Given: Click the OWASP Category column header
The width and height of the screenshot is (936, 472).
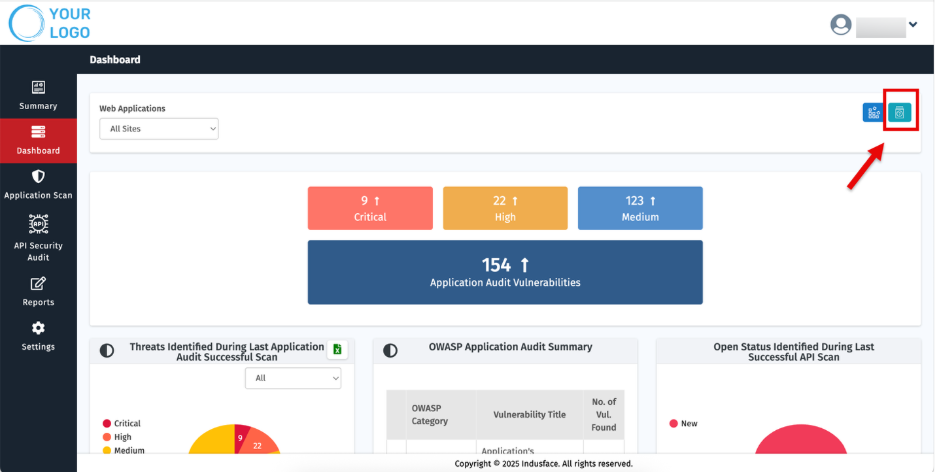Looking at the screenshot, I should pos(441,415).
